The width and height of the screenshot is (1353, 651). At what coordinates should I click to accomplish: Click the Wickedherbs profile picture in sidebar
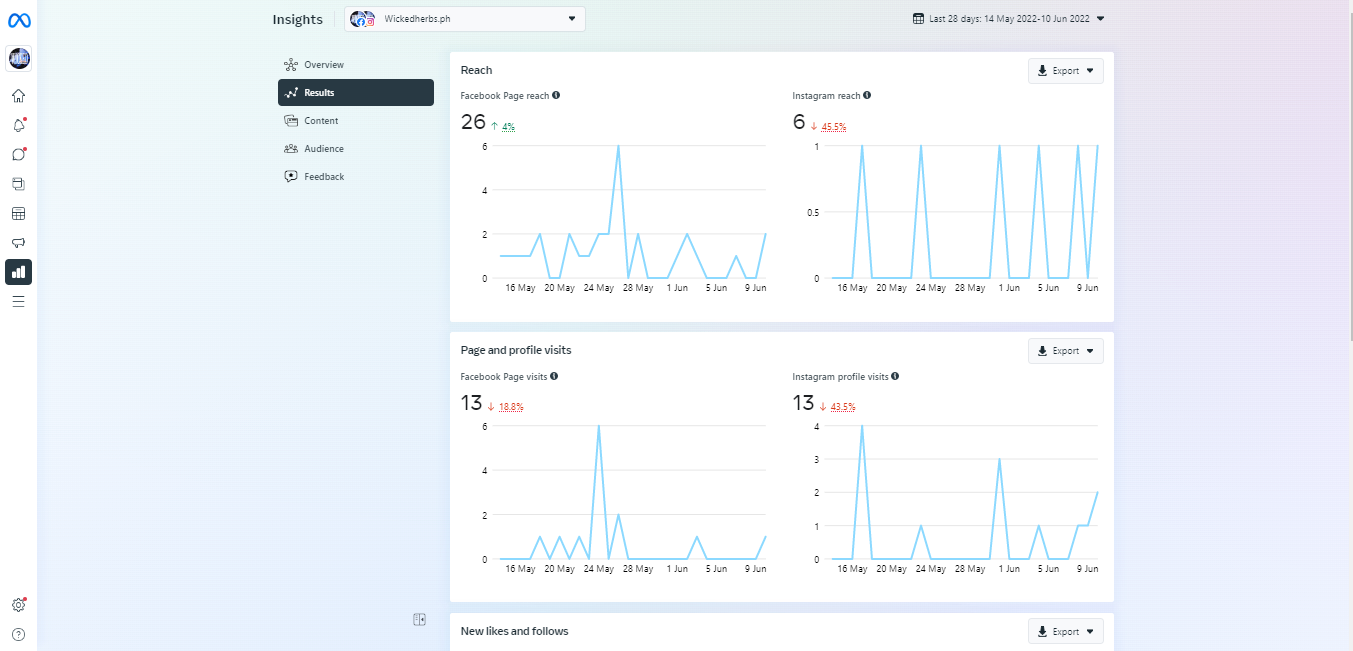(19, 58)
